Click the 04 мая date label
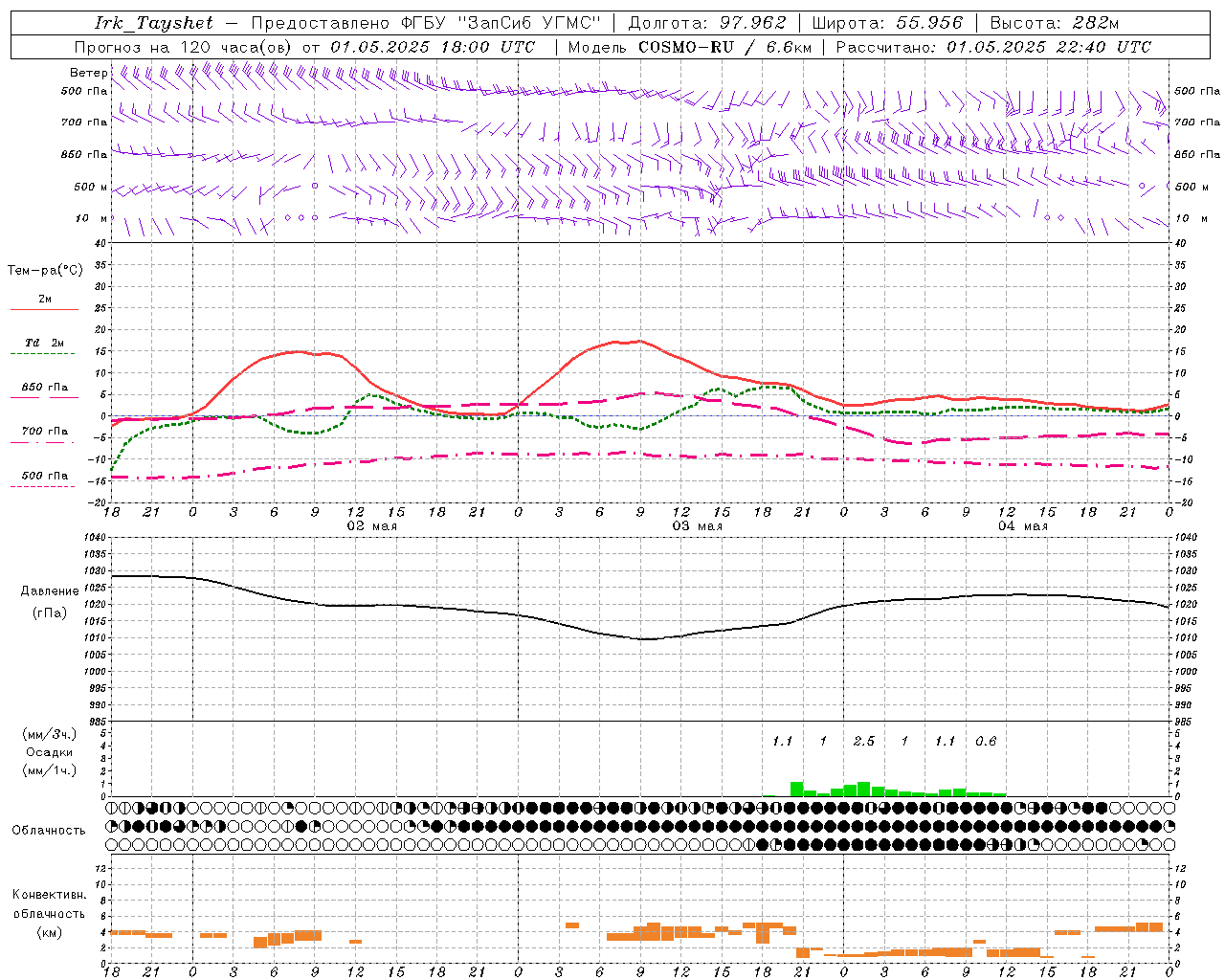The height and width of the screenshot is (980, 1225). point(1022,526)
